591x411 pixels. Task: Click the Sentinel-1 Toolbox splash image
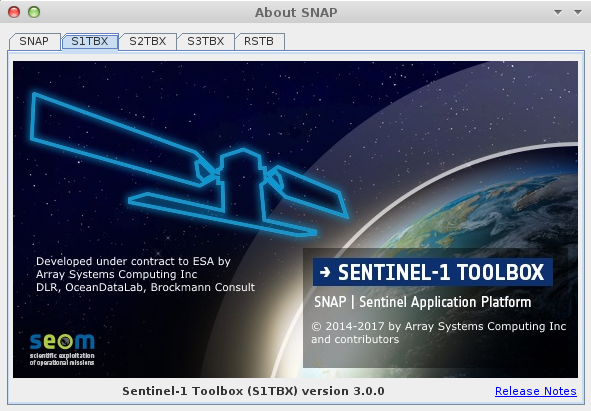click(x=295, y=219)
